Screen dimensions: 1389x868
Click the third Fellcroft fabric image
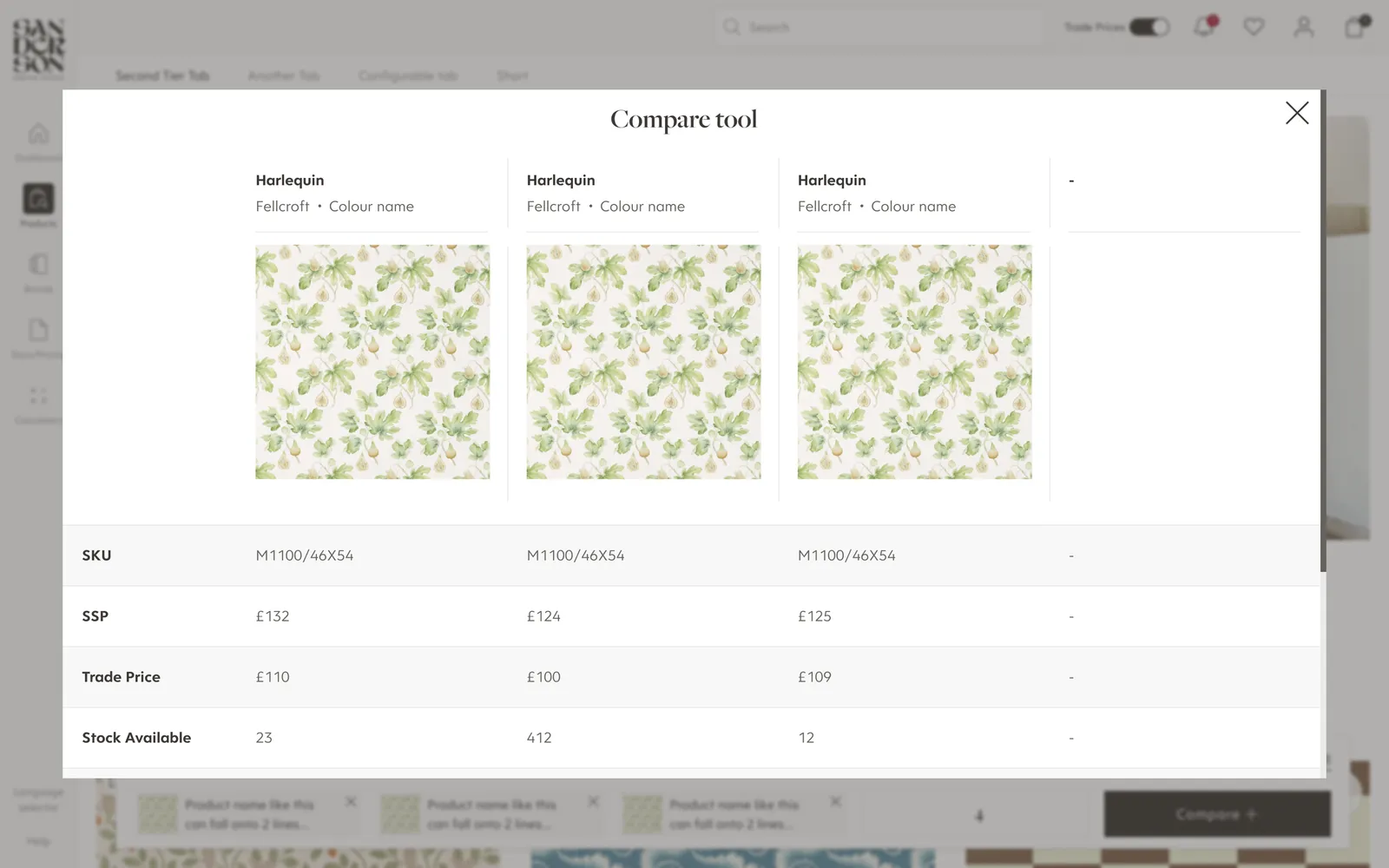915,362
